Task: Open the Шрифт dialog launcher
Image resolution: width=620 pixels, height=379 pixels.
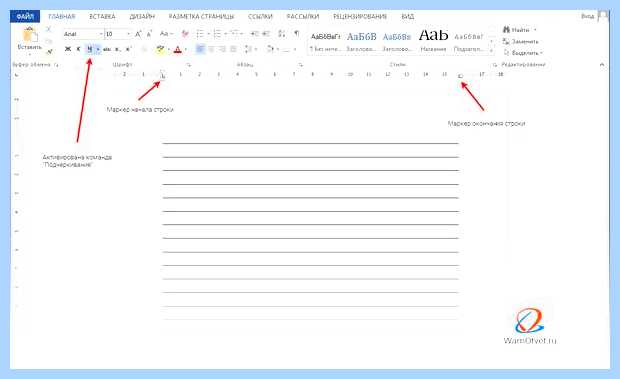Action: [189, 65]
